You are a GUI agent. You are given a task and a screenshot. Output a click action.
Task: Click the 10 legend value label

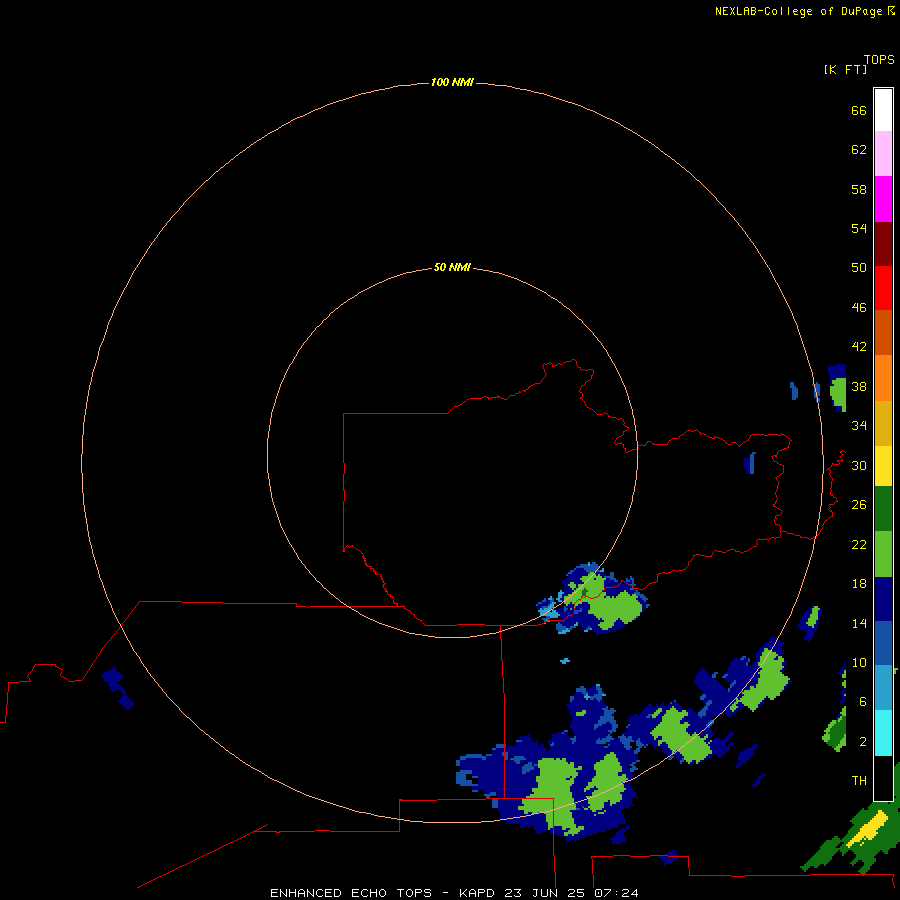[x=859, y=662]
